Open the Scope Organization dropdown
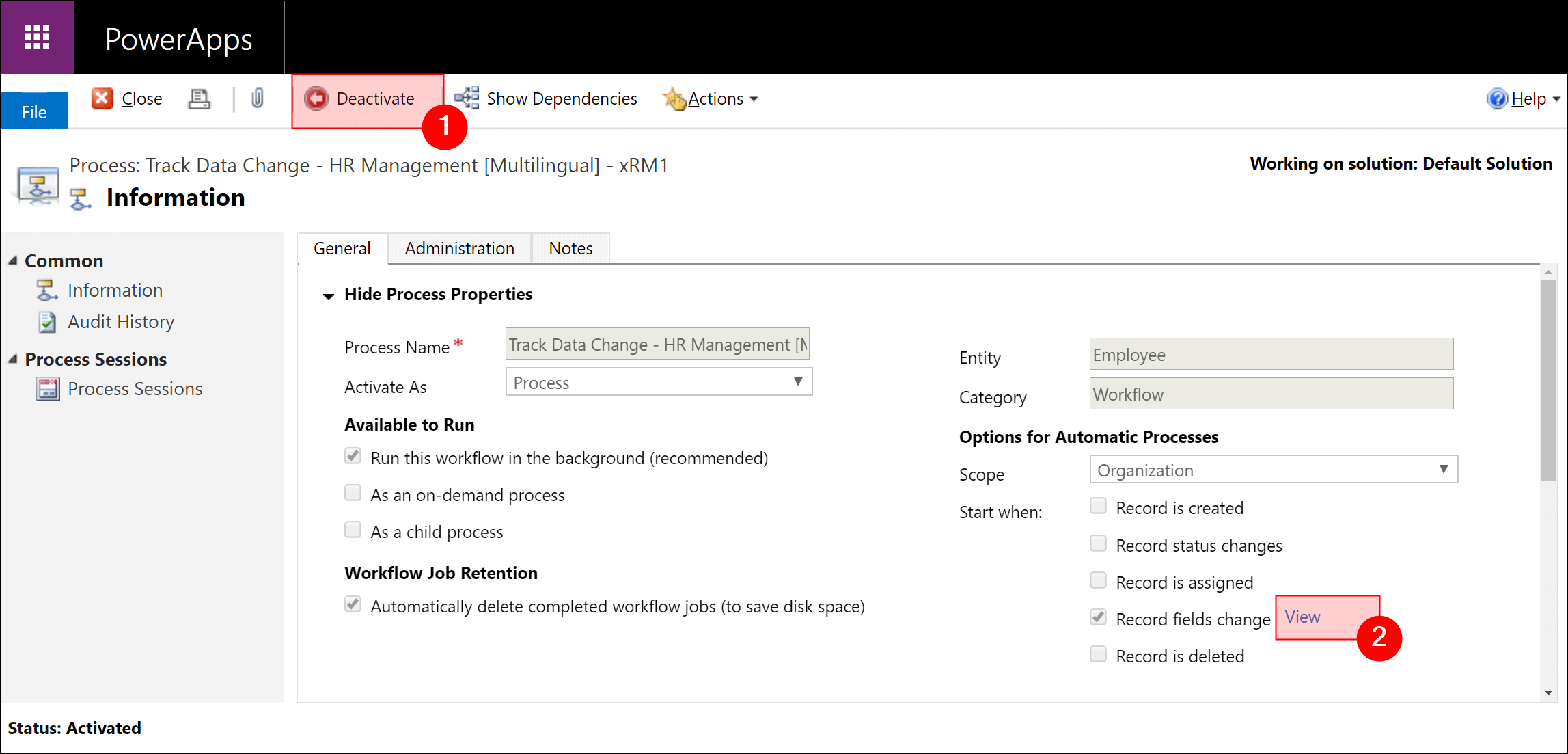Viewport: 1568px width, 754px height. coord(1274,470)
